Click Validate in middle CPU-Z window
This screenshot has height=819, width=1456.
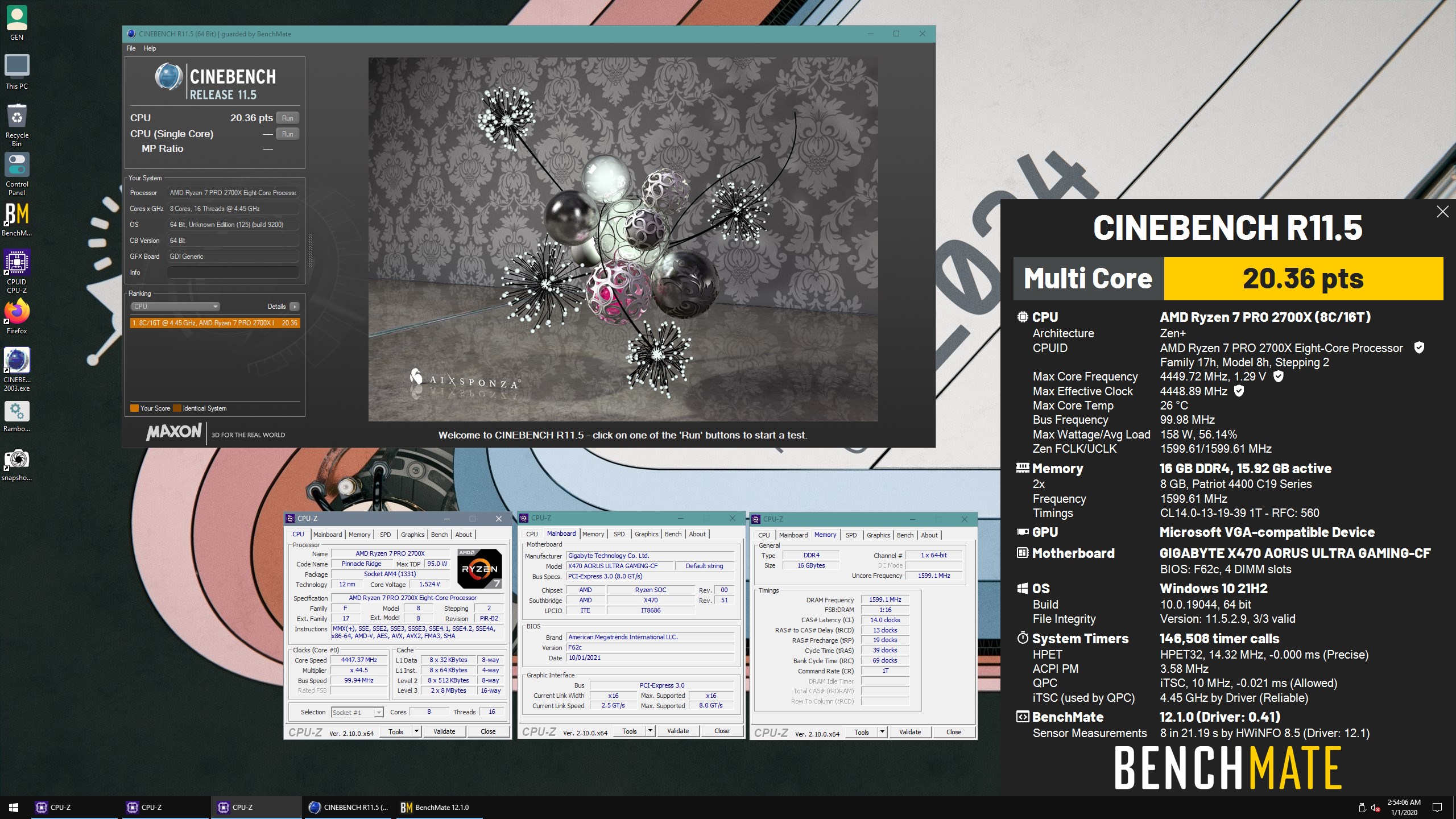pyautogui.click(x=678, y=730)
